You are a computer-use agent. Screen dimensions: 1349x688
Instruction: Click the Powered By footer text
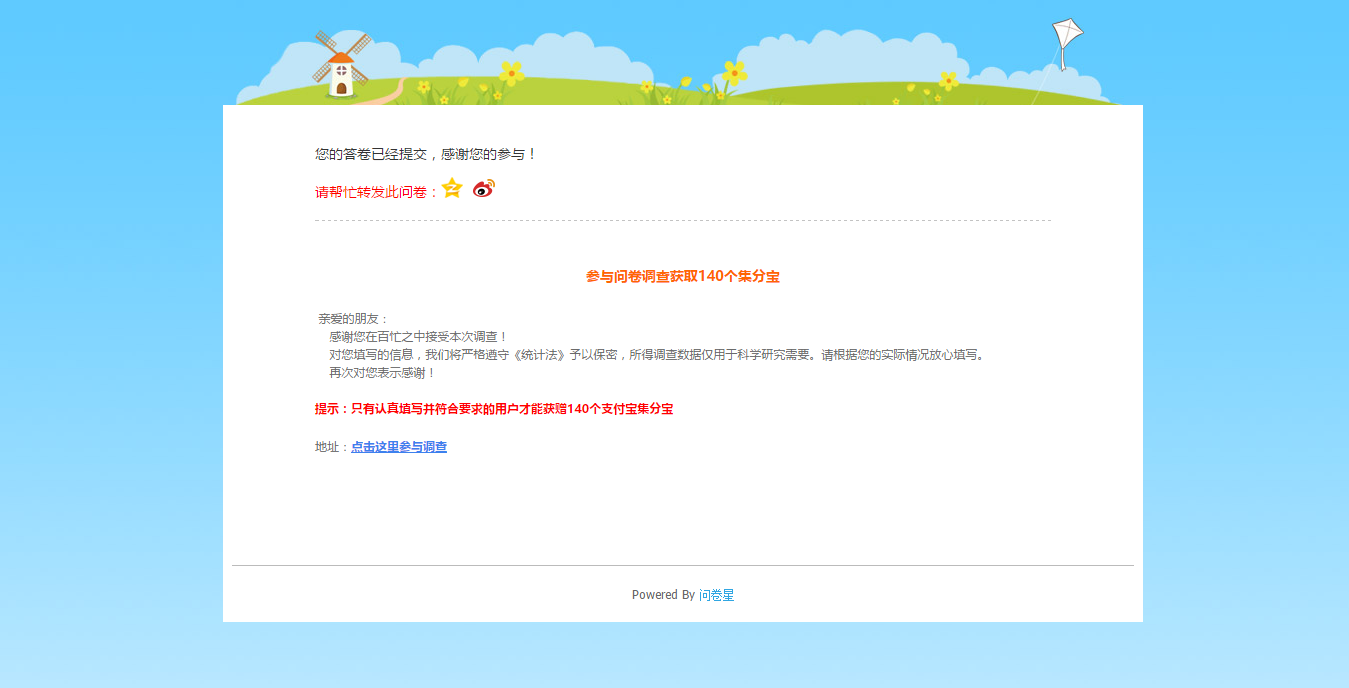[x=662, y=594]
